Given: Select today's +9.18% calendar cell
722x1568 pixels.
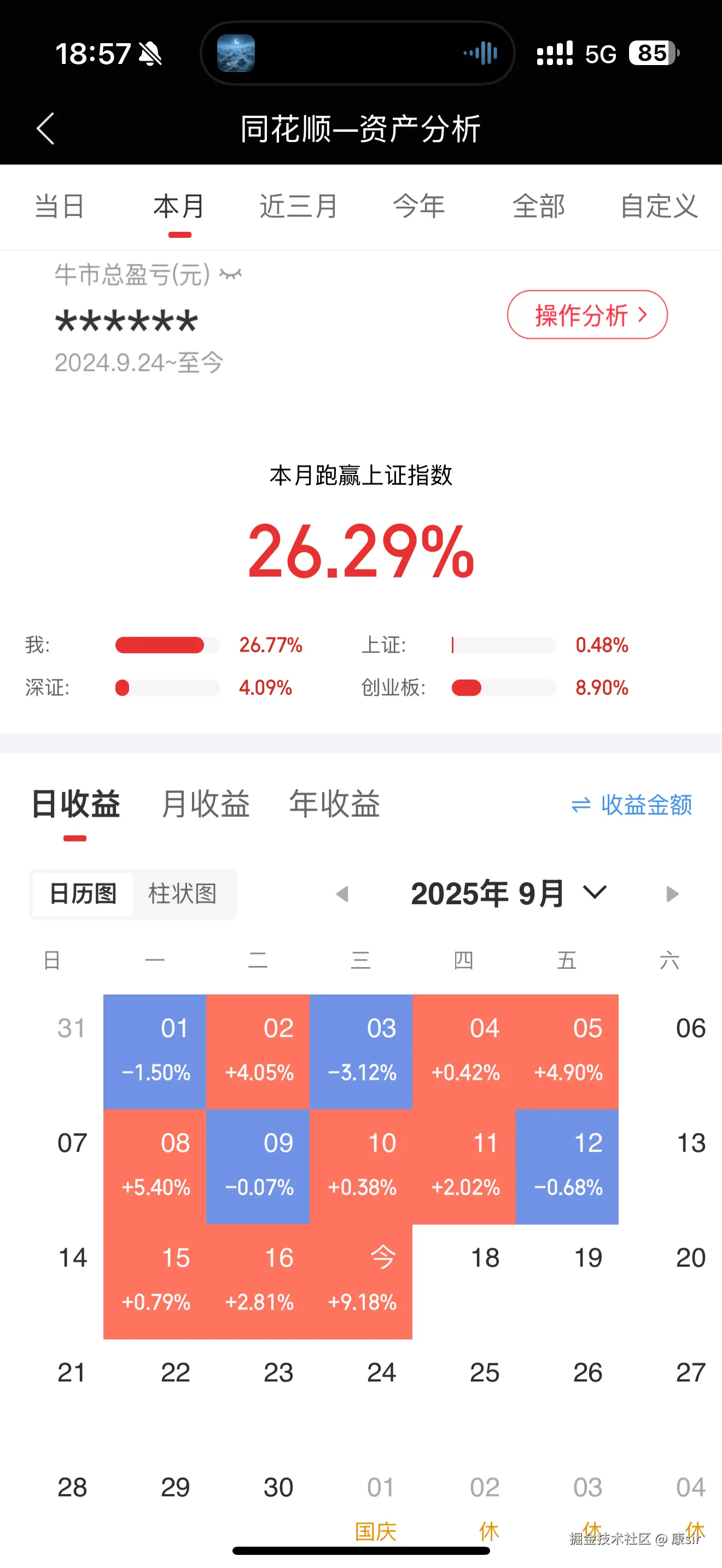Looking at the screenshot, I should 361,1282.
